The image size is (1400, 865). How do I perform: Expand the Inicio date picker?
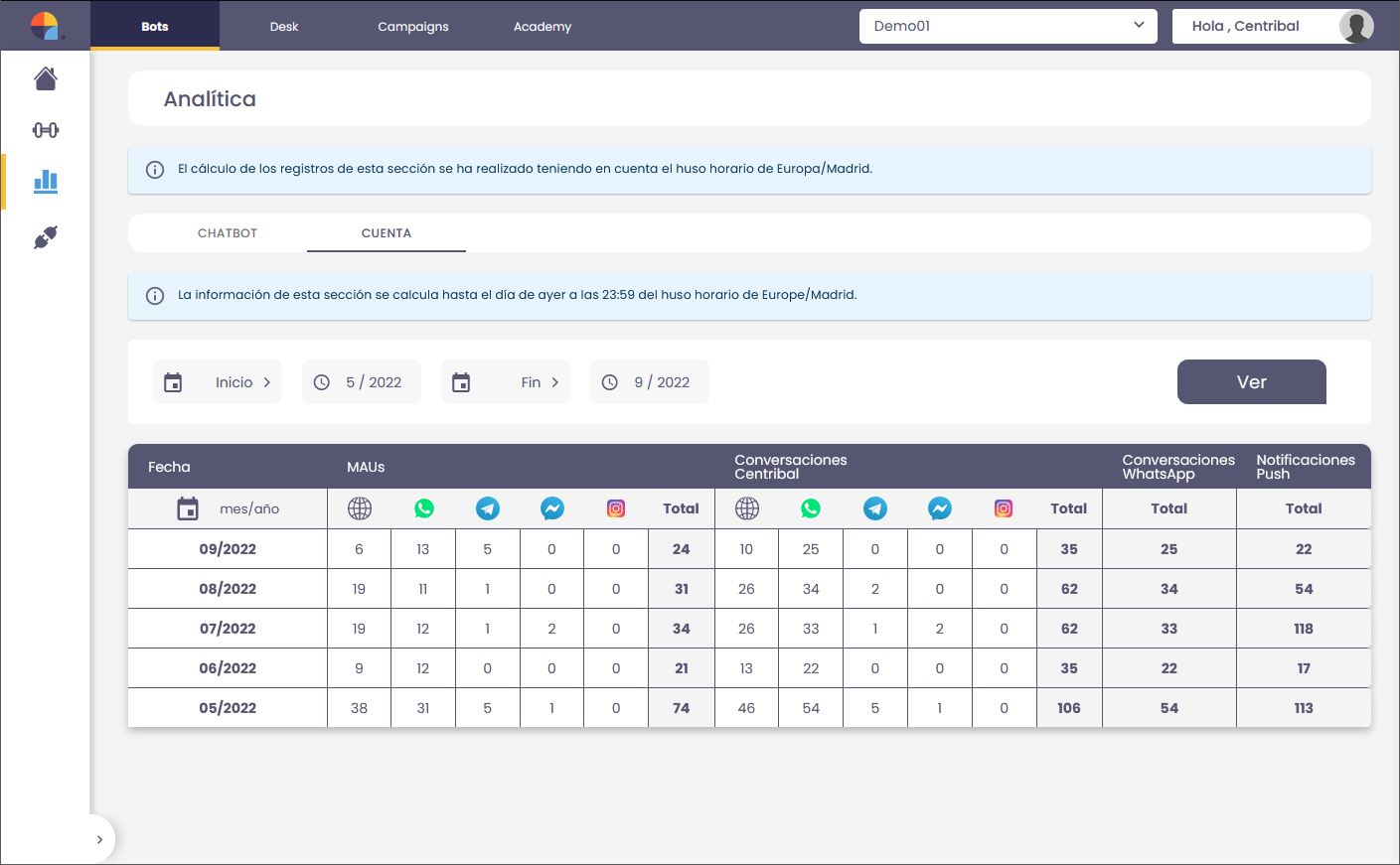pyautogui.click(x=218, y=382)
